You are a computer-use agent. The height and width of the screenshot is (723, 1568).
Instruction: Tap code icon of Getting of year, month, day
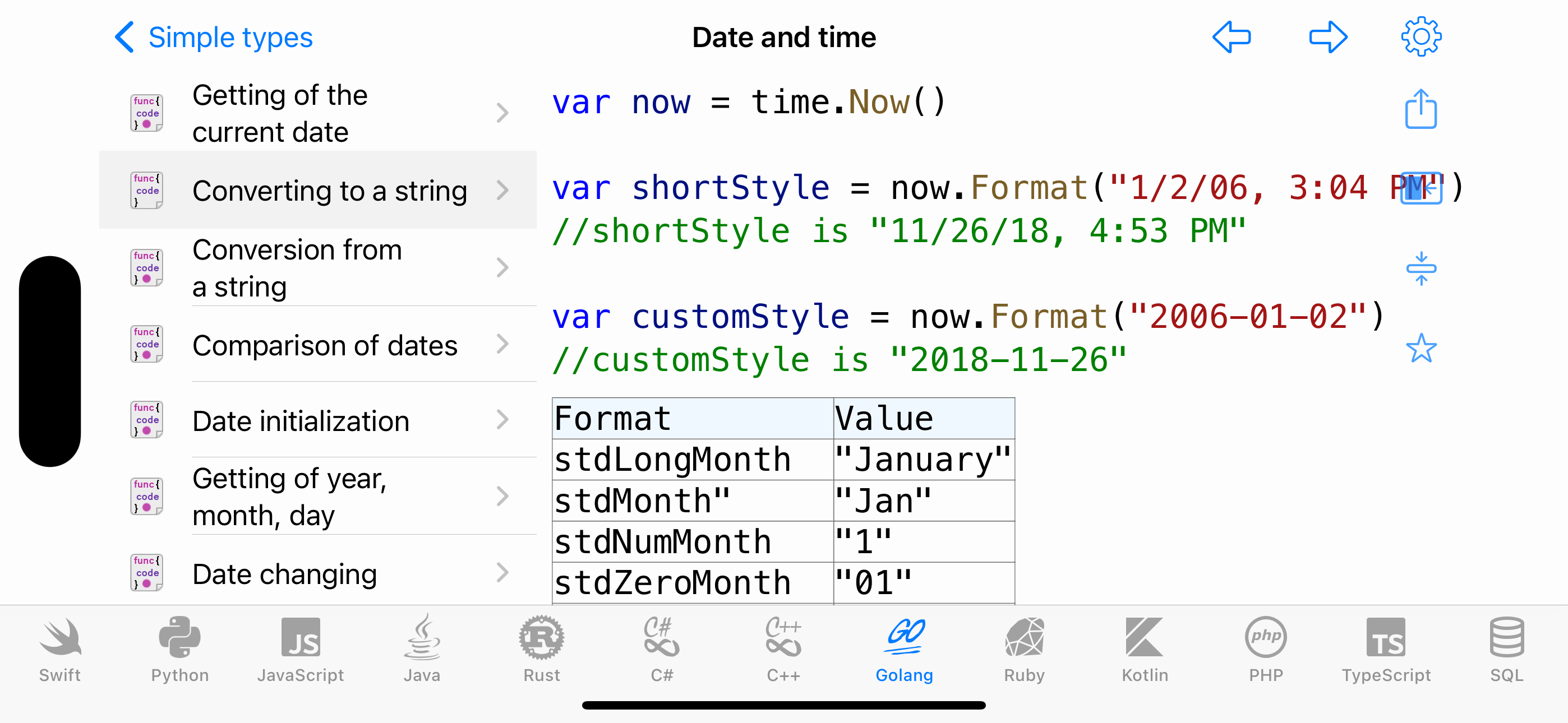147,497
